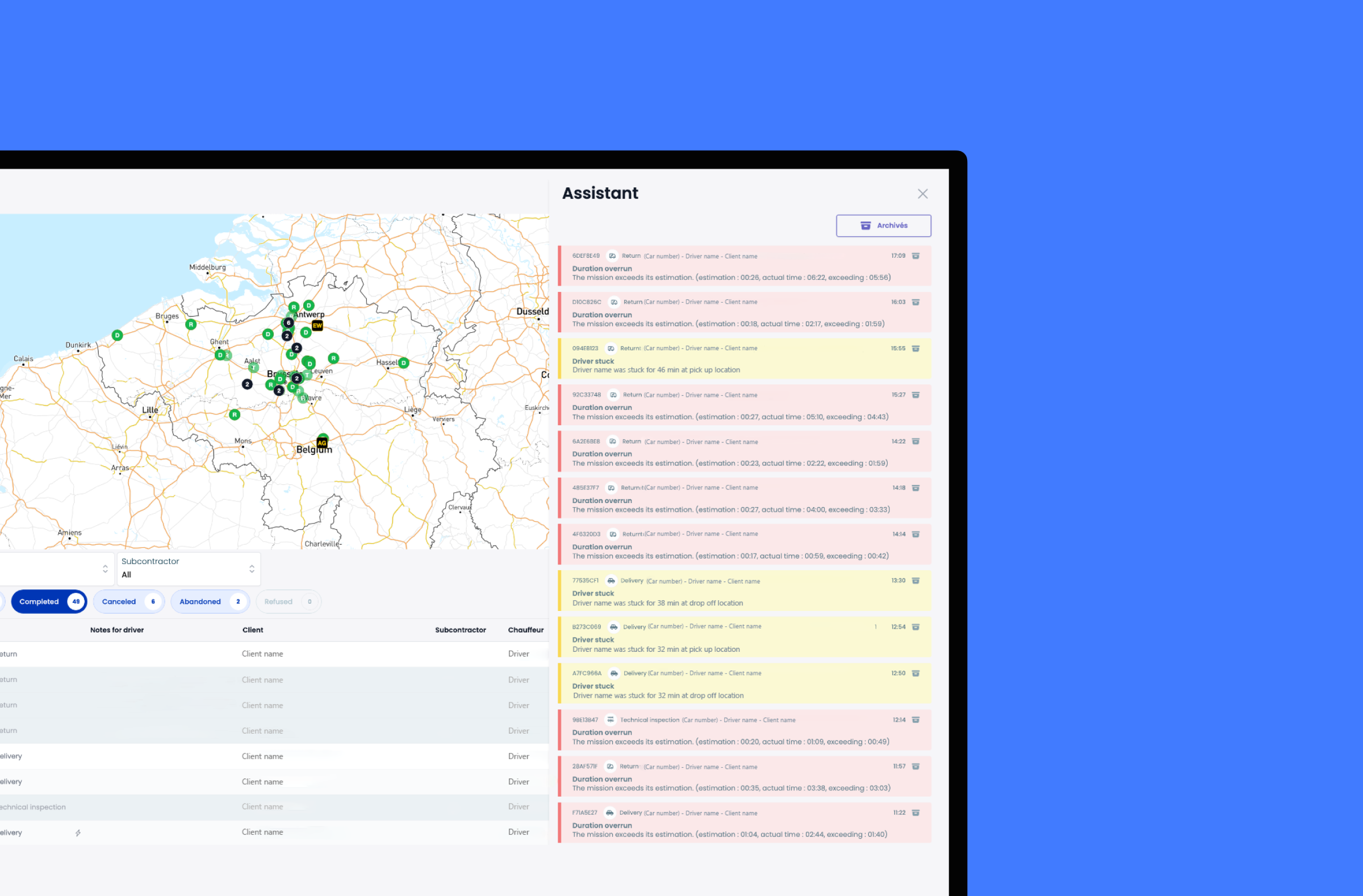Click the yellow EW marker near Antwerp
The height and width of the screenshot is (896, 1363).
click(x=317, y=325)
